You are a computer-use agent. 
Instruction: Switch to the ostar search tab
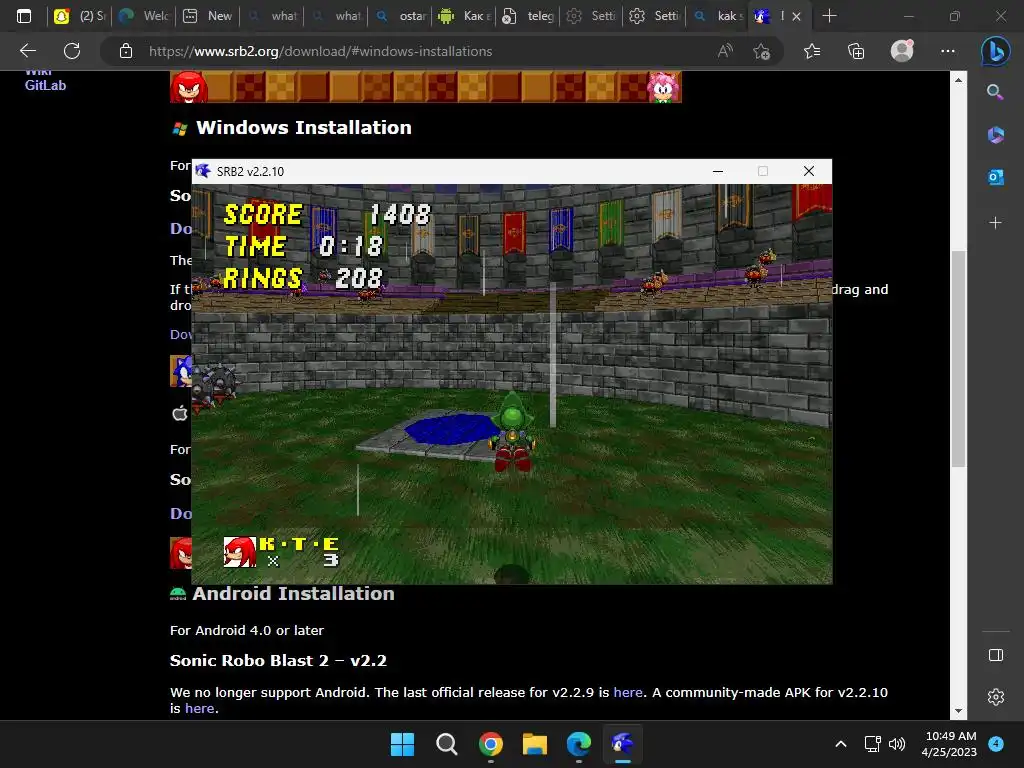coord(402,16)
